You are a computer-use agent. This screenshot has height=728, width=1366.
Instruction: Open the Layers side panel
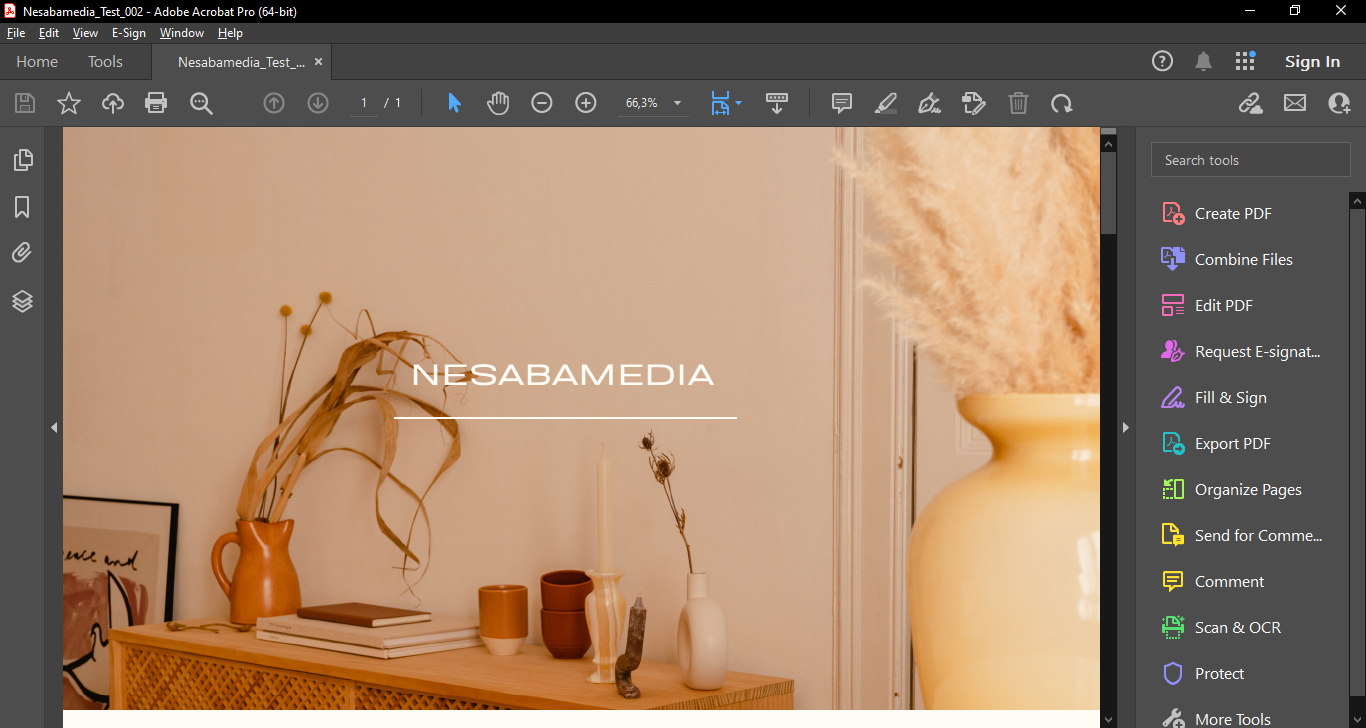click(x=22, y=300)
